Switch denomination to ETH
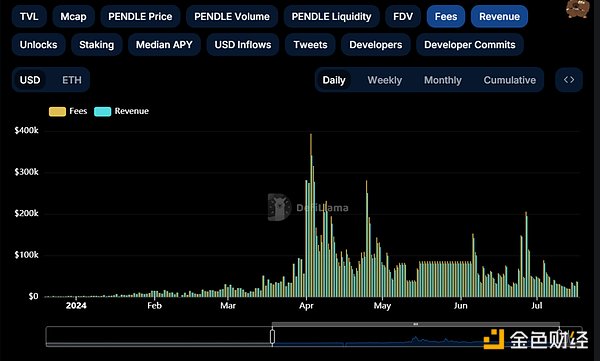Image resolution: width=600 pixels, height=361 pixels. coord(72,80)
